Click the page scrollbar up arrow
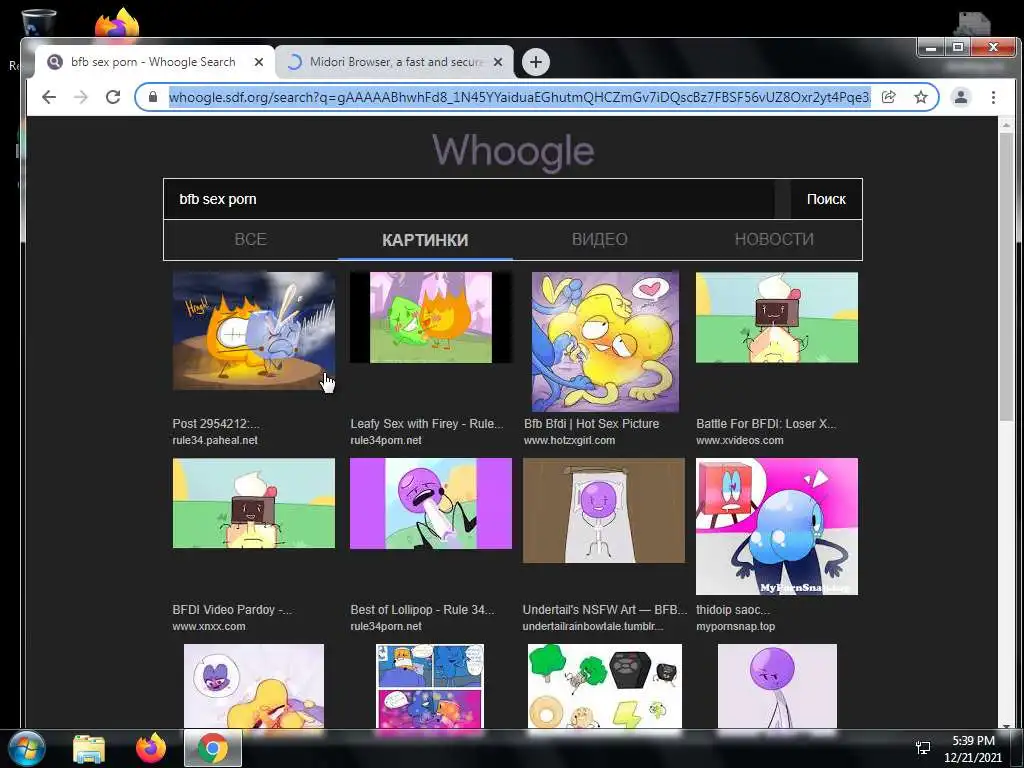 click(x=1006, y=124)
